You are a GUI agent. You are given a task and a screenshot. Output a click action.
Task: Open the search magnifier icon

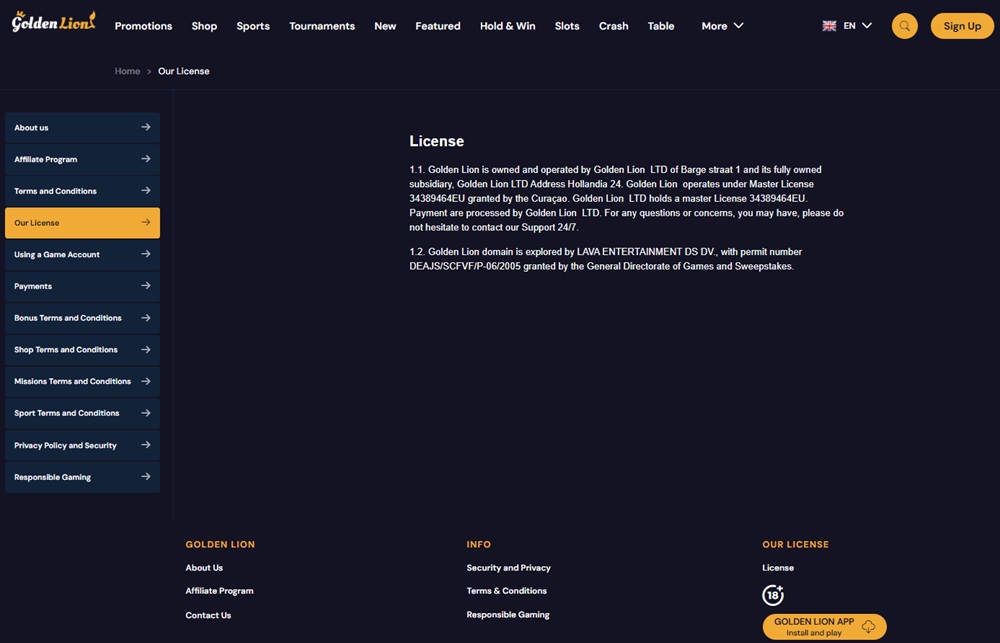[904, 26]
